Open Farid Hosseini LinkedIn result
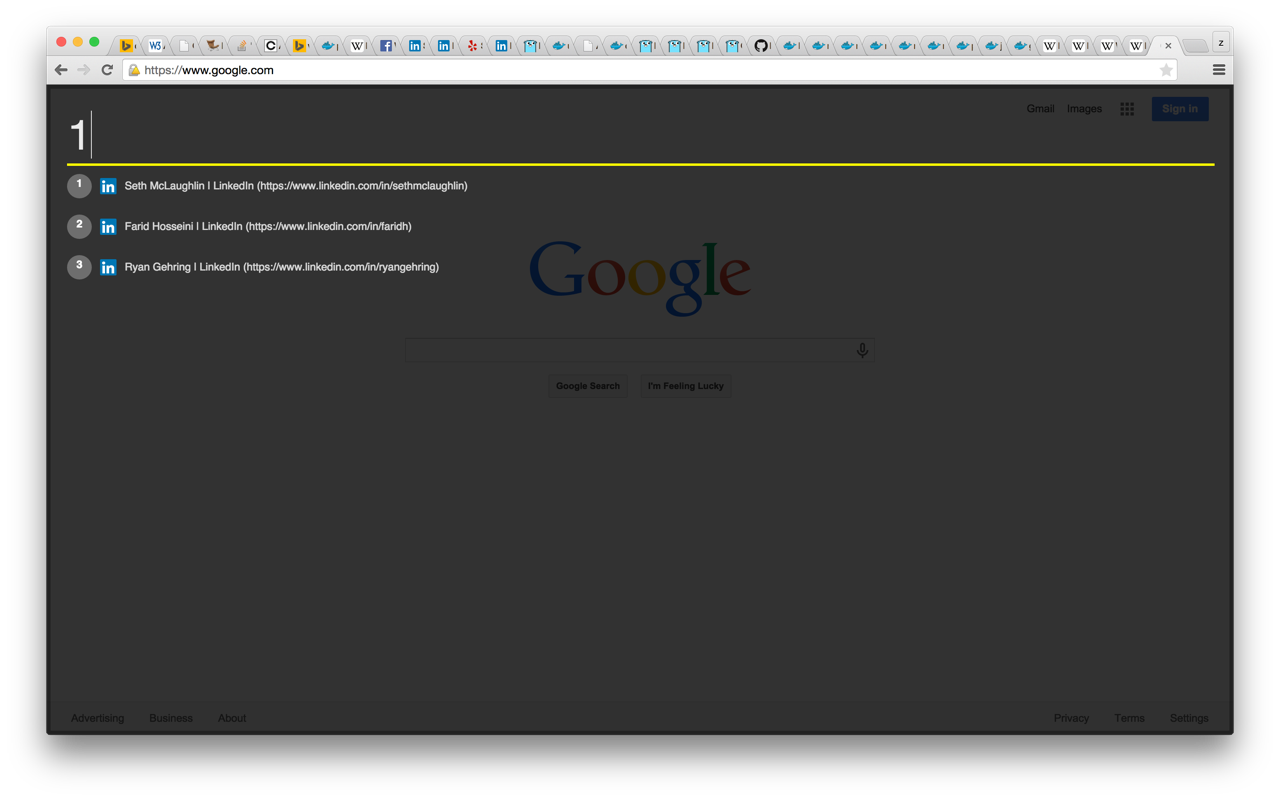 pyautogui.click(x=268, y=226)
